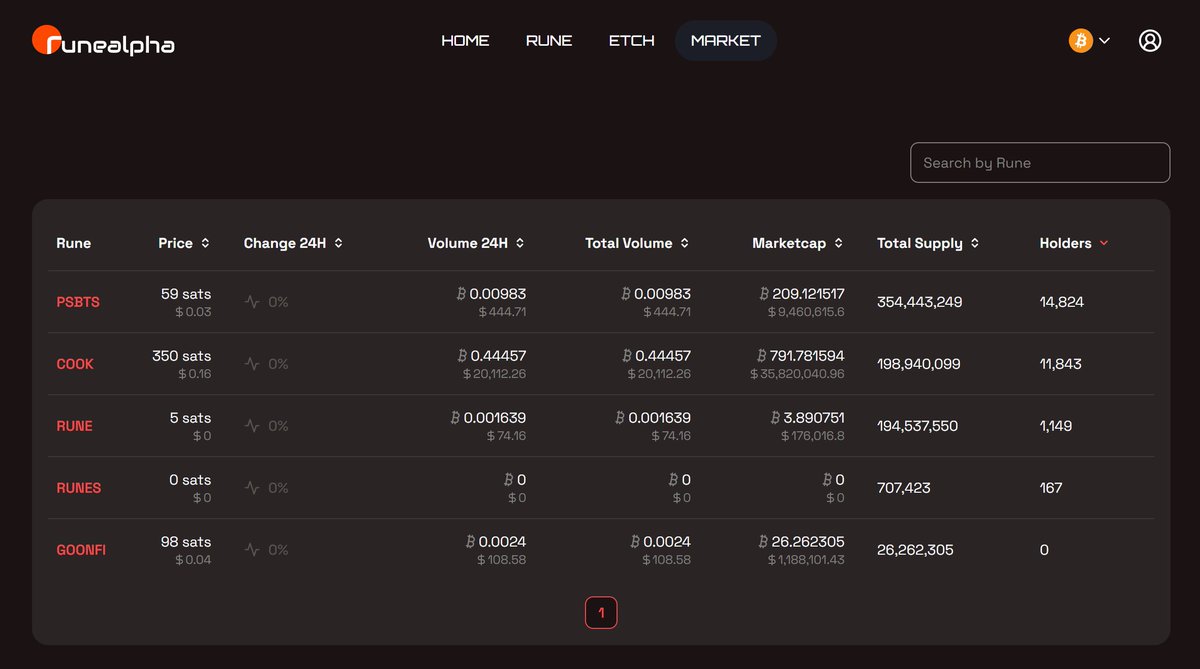Click PSBTS total supply 354,443,249
1200x669 pixels.
coord(920,302)
